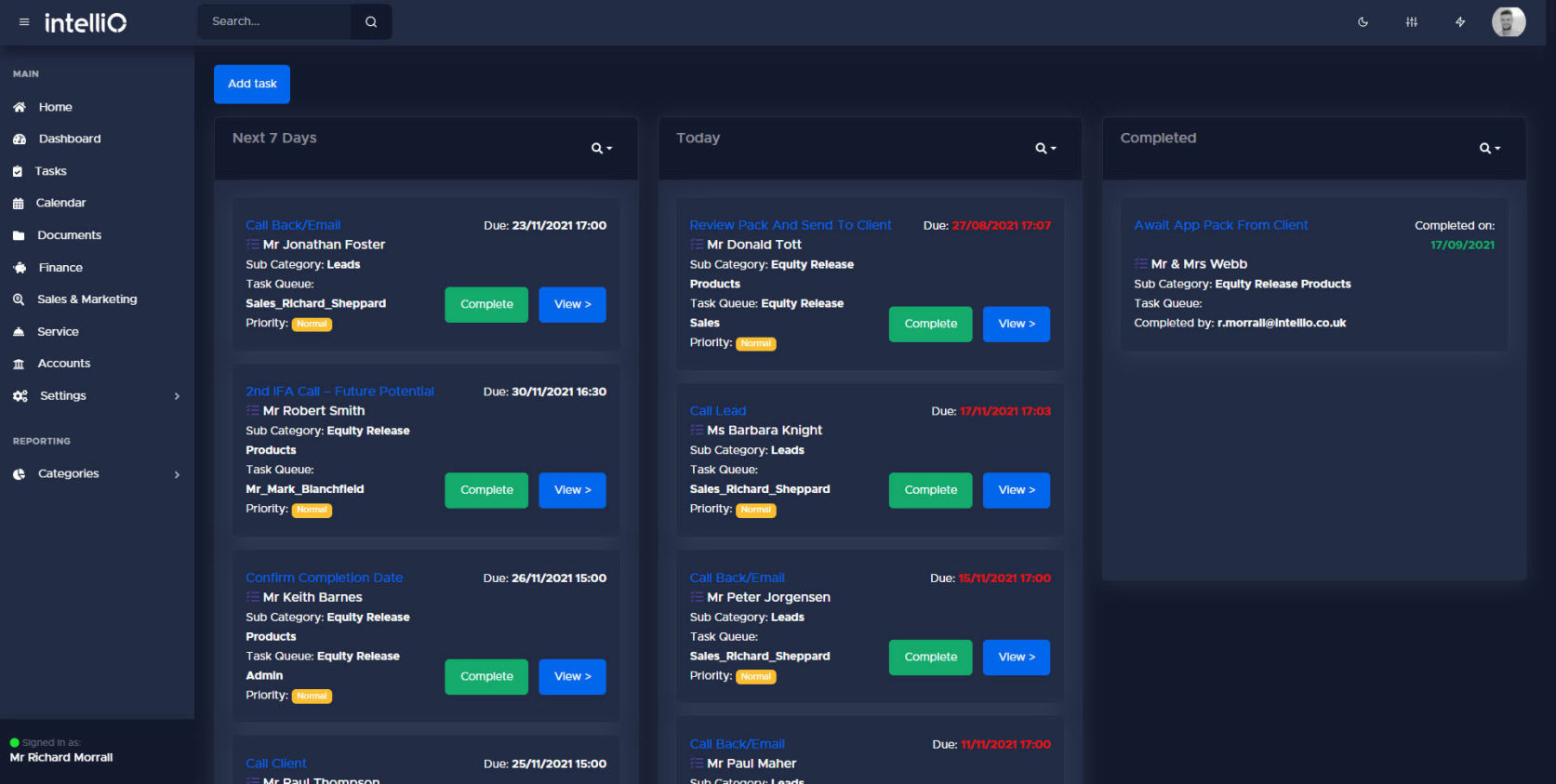Go to Calendar in the sidebar
The image size is (1556, 784).
tap(60, 203)
